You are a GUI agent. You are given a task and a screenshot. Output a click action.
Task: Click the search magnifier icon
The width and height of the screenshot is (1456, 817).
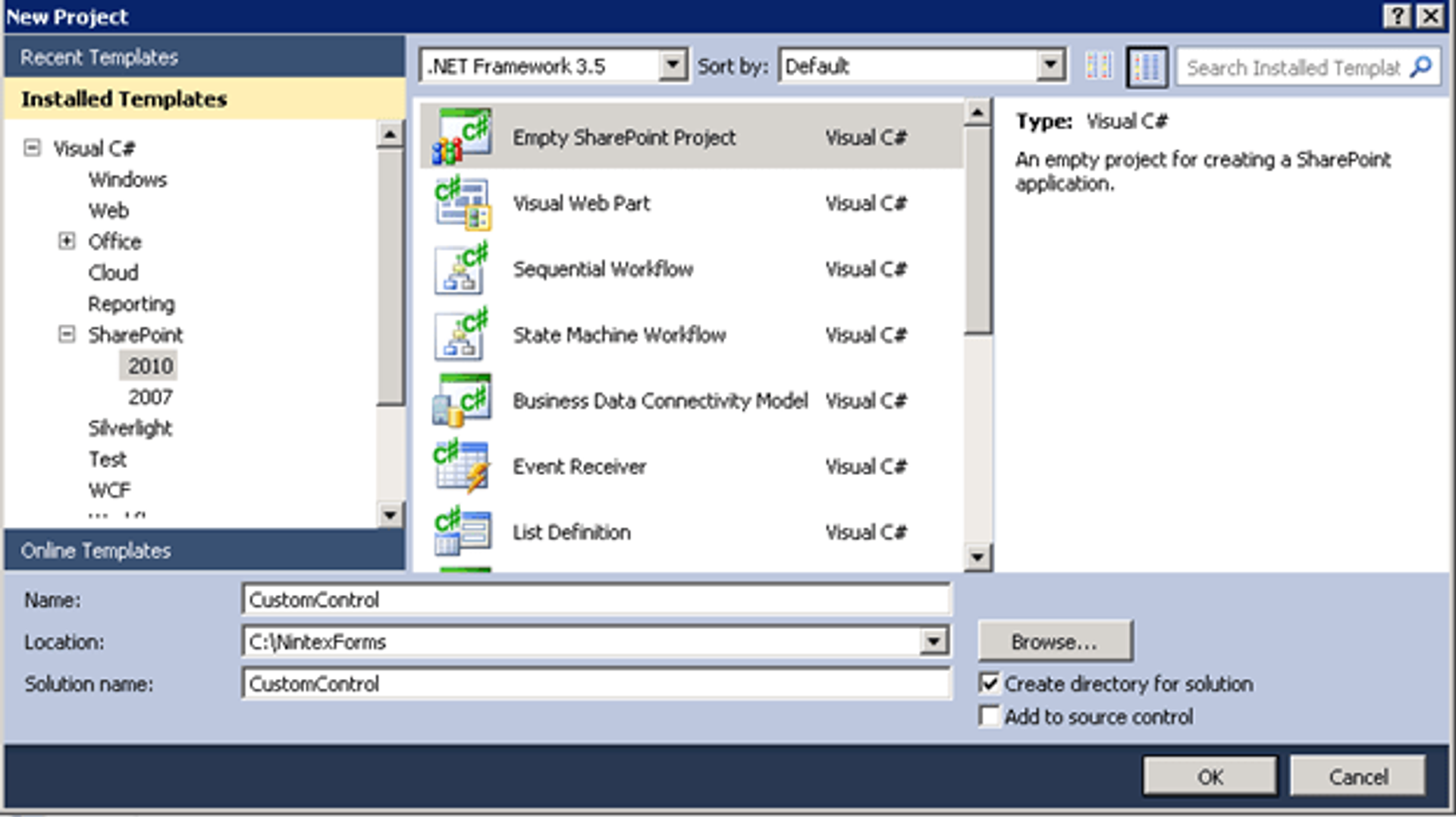point(1420,68)
